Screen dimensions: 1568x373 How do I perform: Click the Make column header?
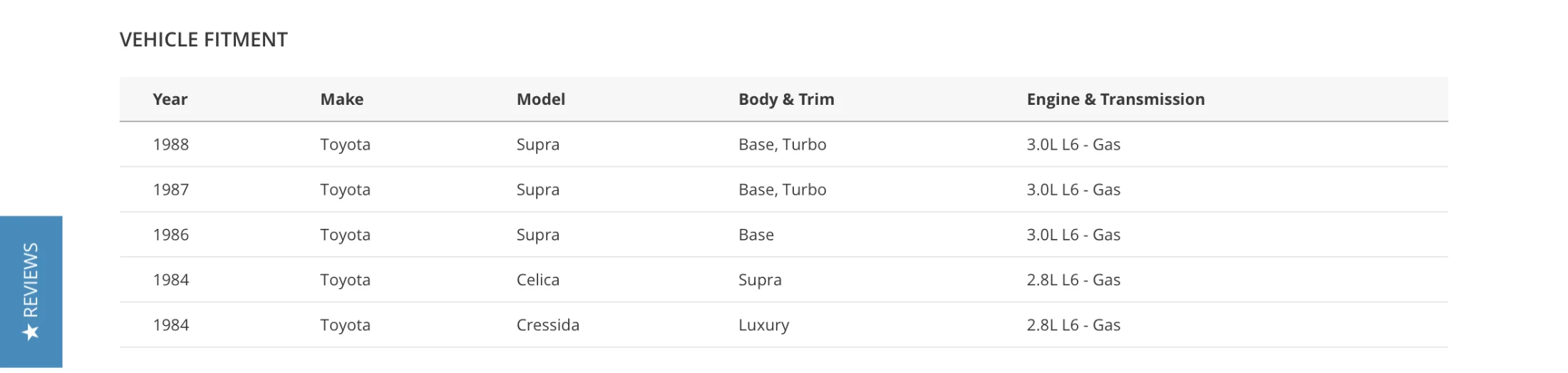341,99
